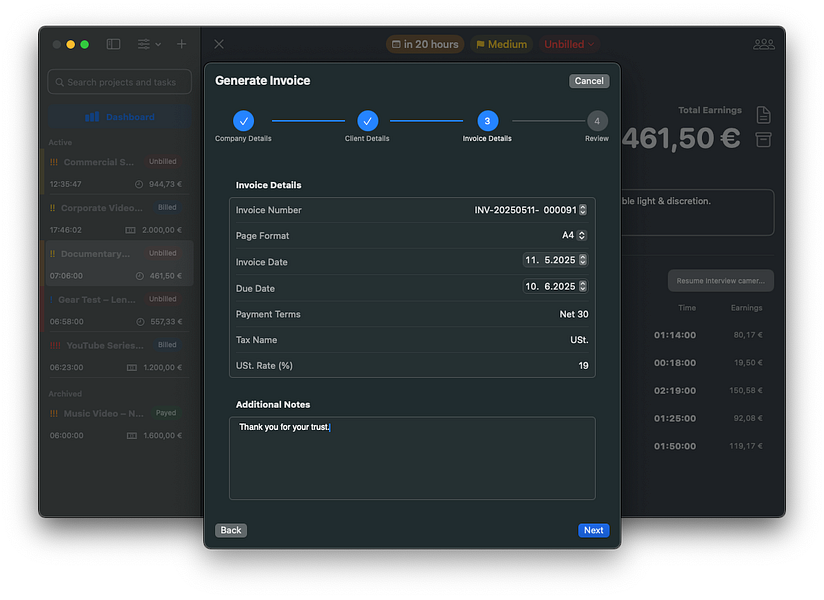Toggle the sidebar panel icon
824x600 pixels.
[x=114, y=44]
